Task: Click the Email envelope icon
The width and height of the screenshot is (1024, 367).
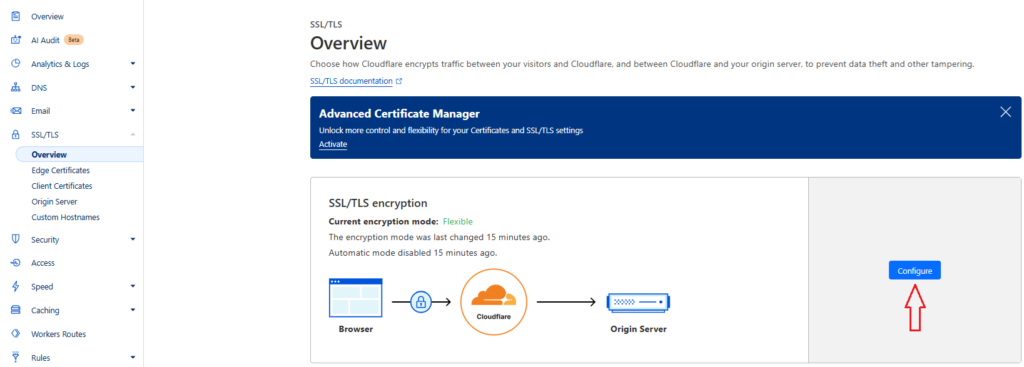Action: point(16,111)
